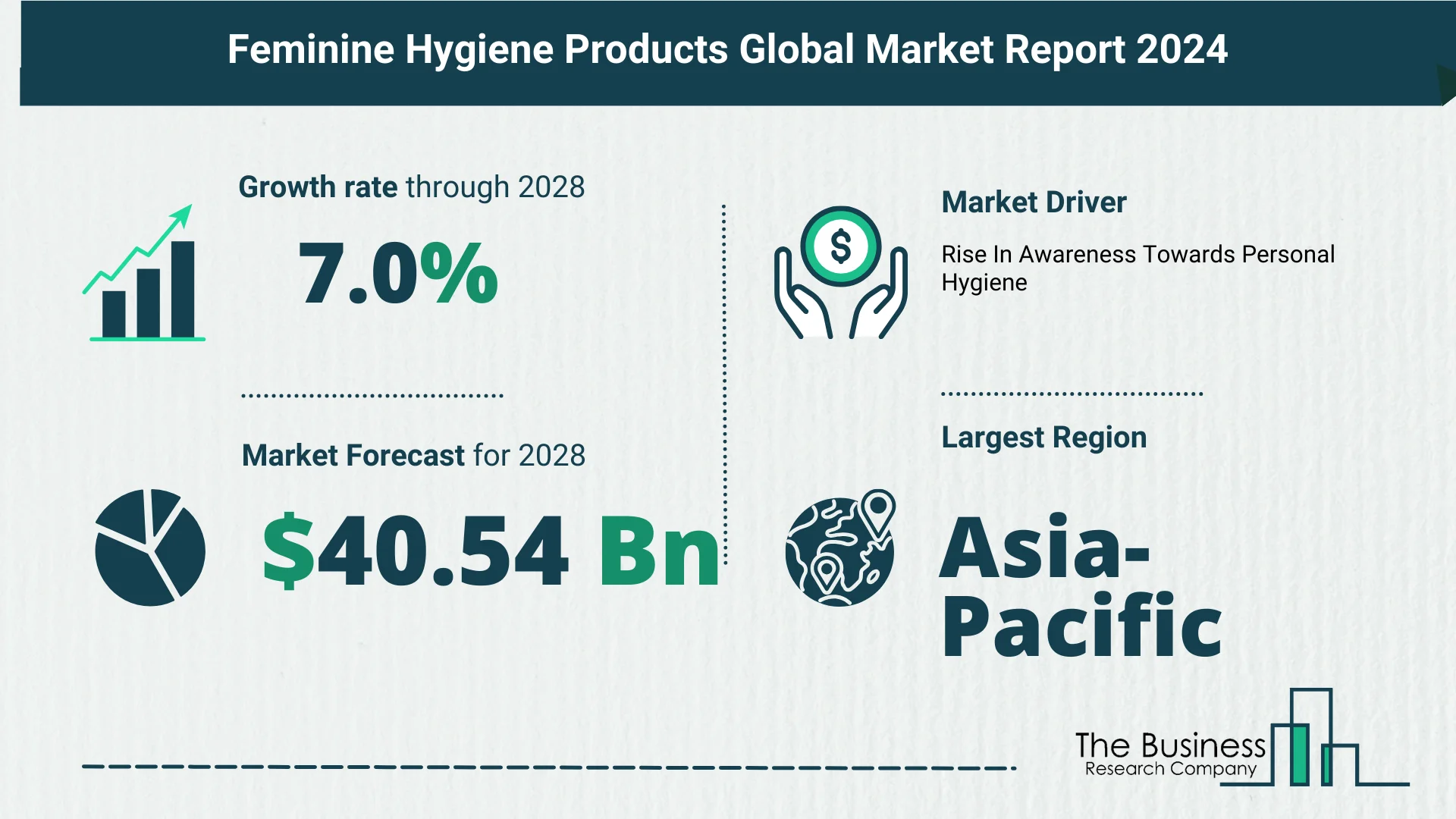Click the pie chart market forecast icon

coord(150,547)
